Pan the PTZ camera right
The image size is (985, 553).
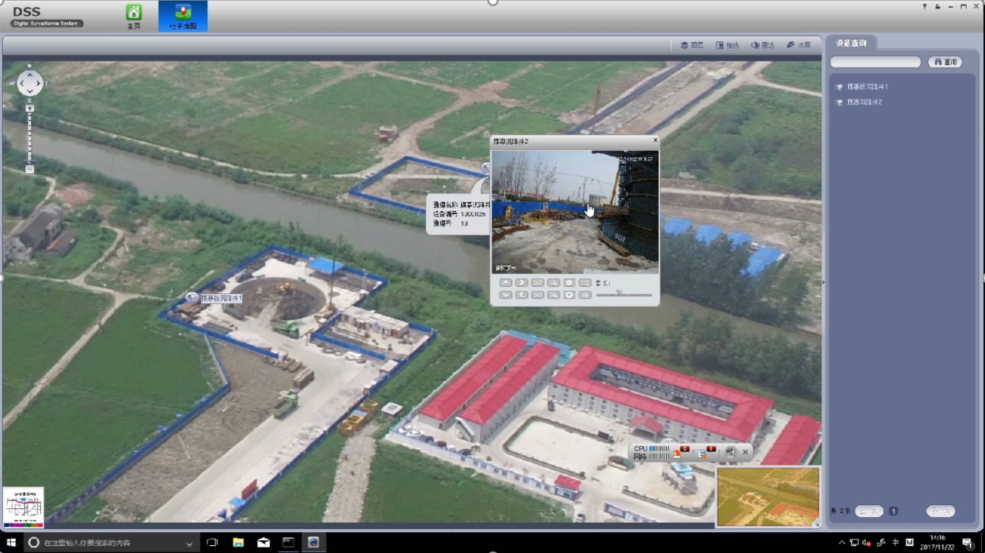[521, 283]
